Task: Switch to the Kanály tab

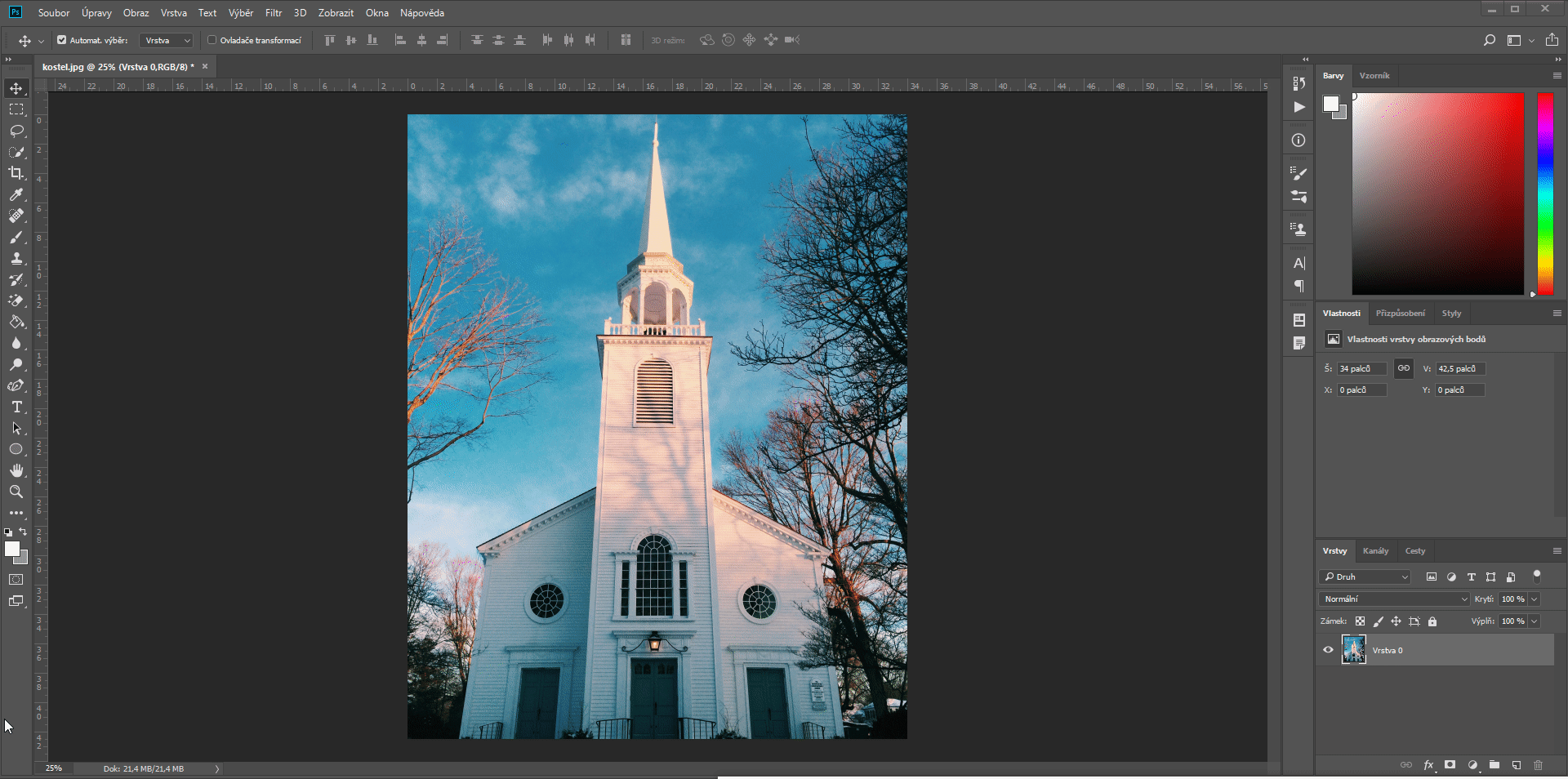Action: (x=1376, y=550)
